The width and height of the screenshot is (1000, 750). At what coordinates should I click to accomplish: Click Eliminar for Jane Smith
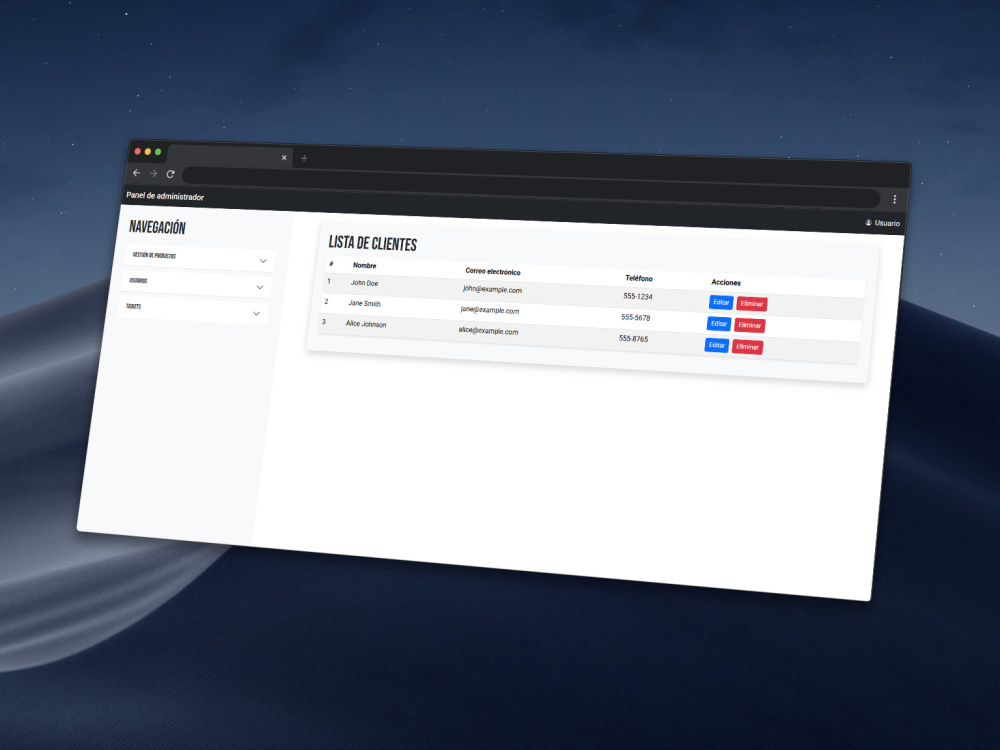[x=749, y=326]
